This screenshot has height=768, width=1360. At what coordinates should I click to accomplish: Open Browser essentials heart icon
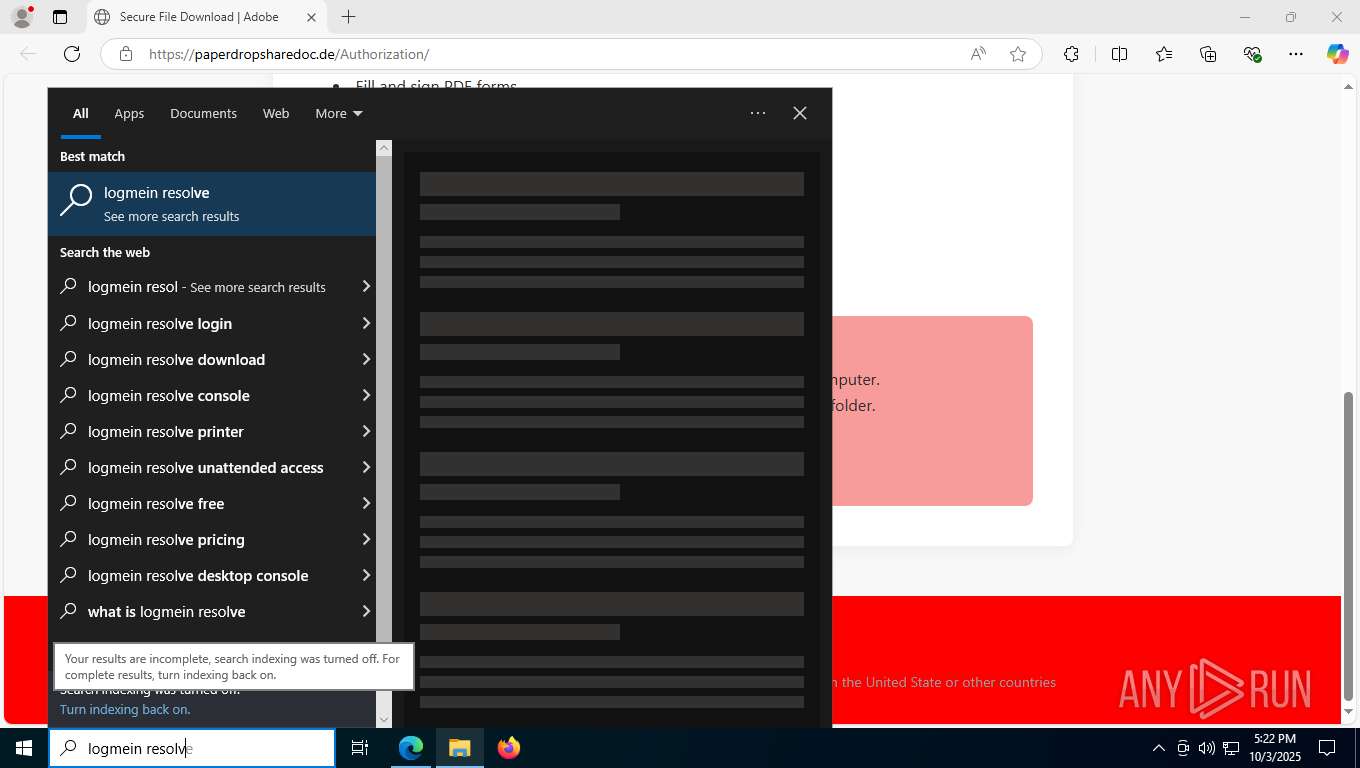coord(1252,54)
